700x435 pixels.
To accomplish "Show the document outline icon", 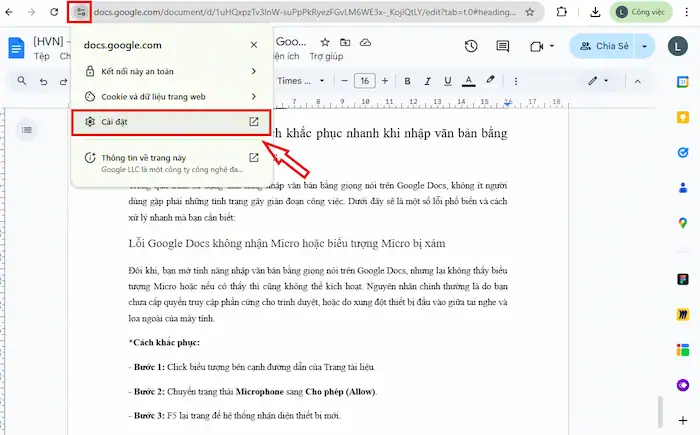I will pos(27,130).
